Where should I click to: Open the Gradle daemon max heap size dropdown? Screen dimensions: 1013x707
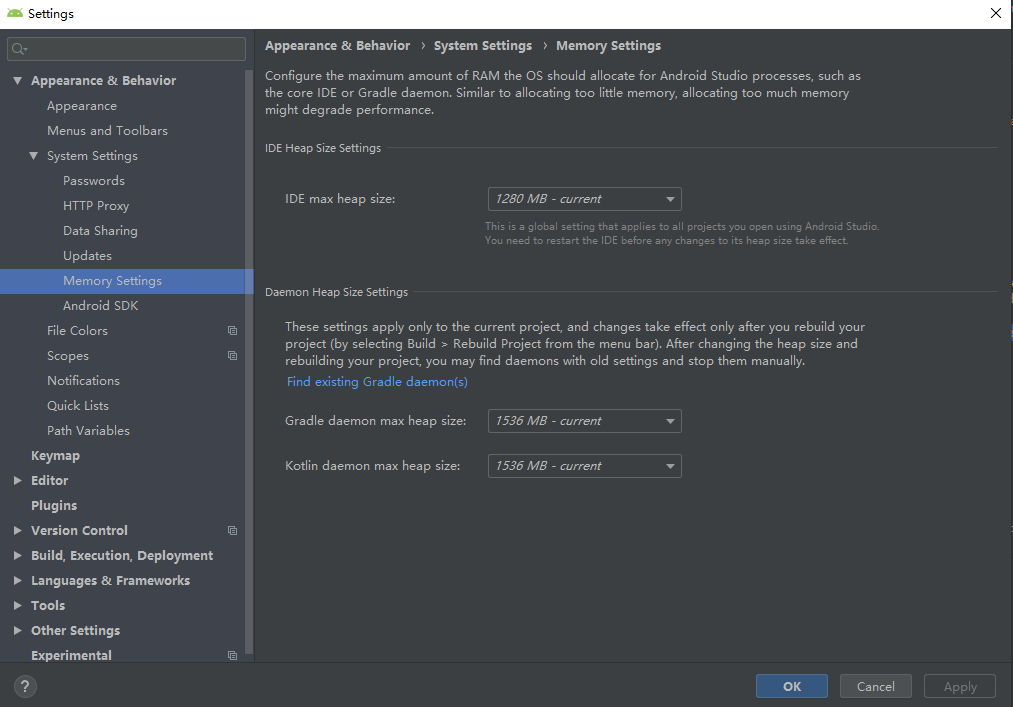coord(585,421)
